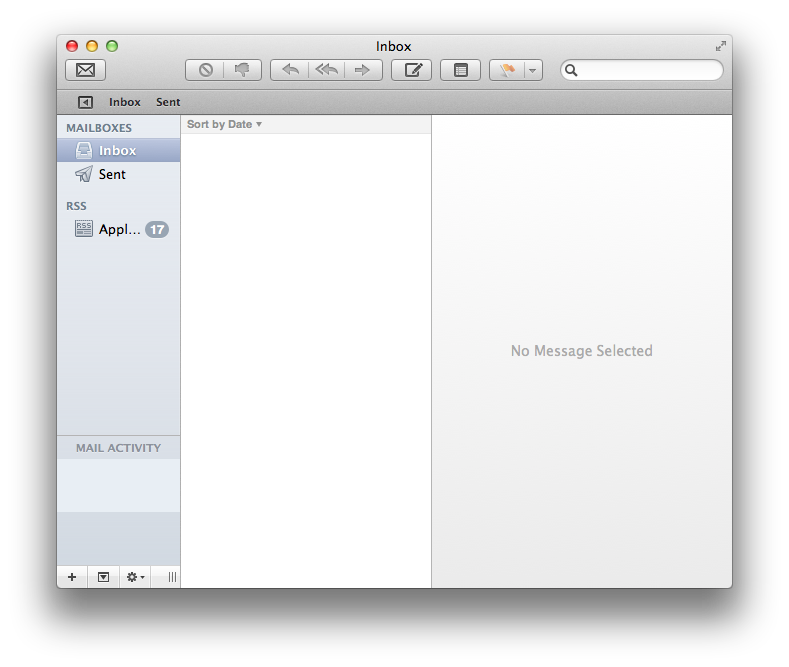This screenshot has width=789, height=667.
Task: Mark message as Junk with thumbs-down icon
Action: 242,70
